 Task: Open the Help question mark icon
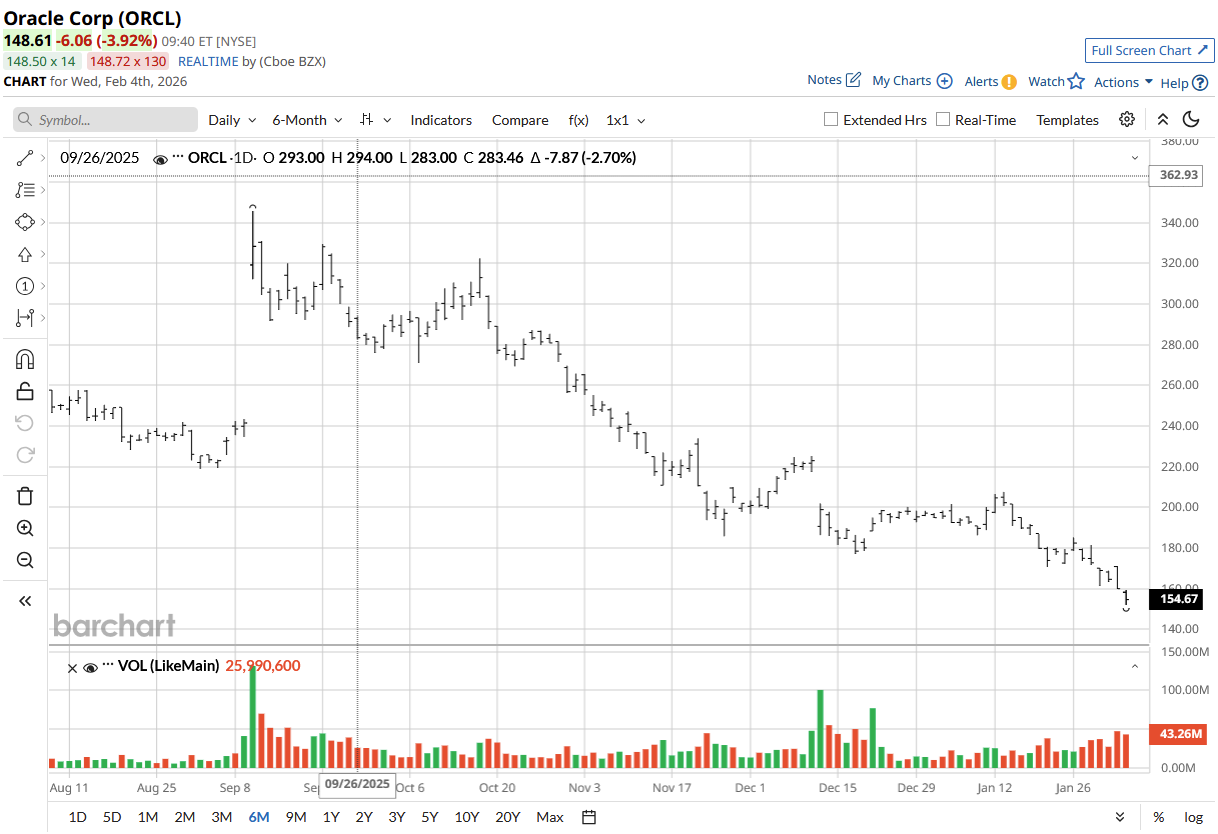click(1200, 82)
